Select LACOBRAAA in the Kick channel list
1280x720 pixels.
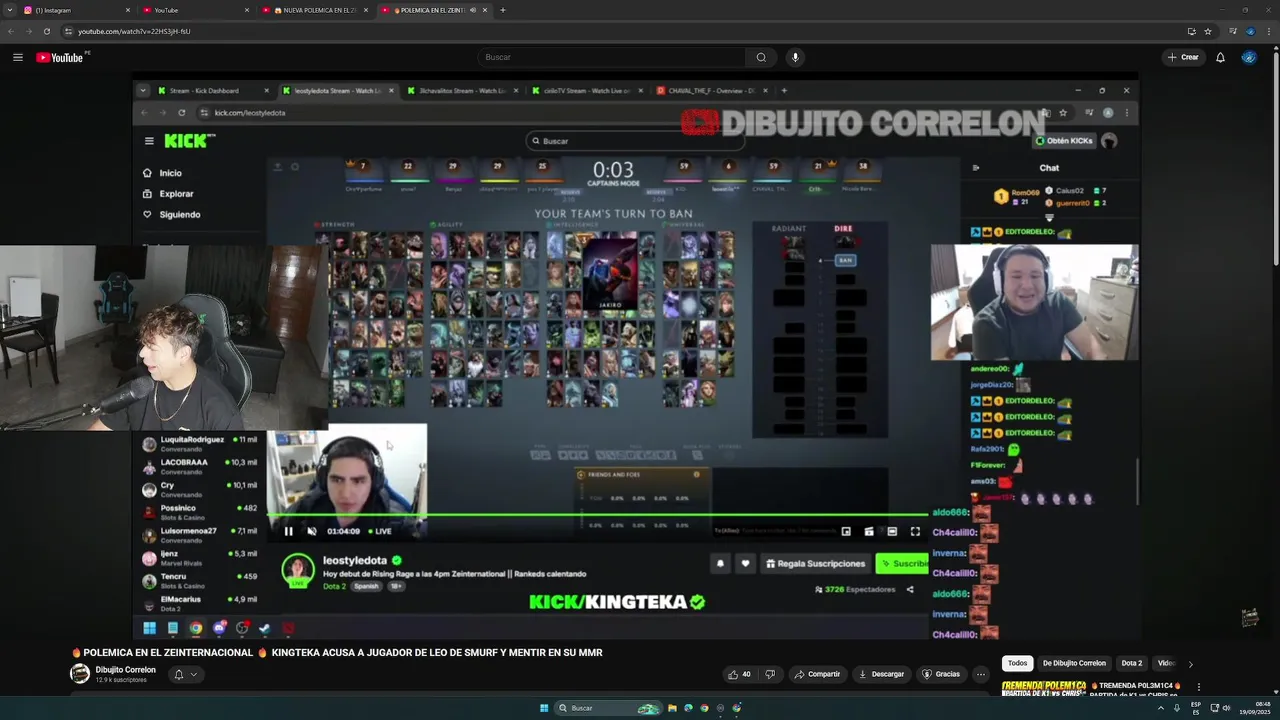(x=199, y=466)
